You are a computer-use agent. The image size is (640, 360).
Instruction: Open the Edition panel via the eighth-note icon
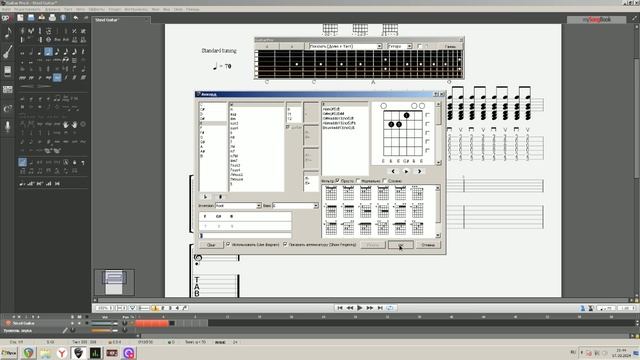7,33
